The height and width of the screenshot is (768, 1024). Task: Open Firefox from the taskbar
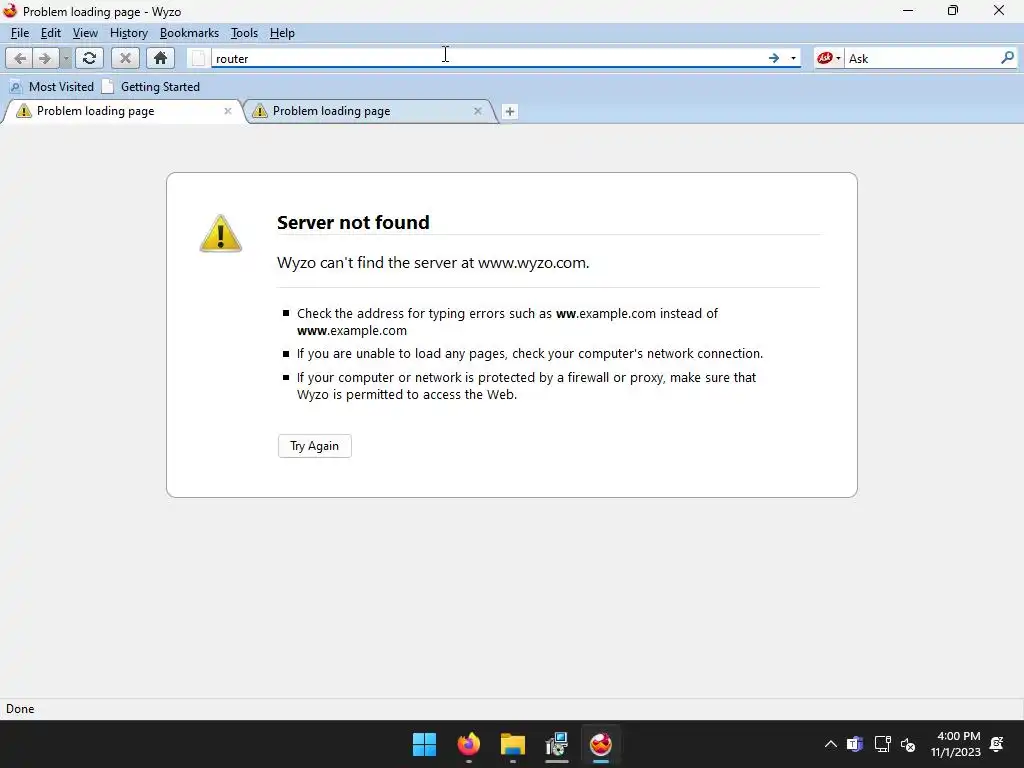(468, 744)
